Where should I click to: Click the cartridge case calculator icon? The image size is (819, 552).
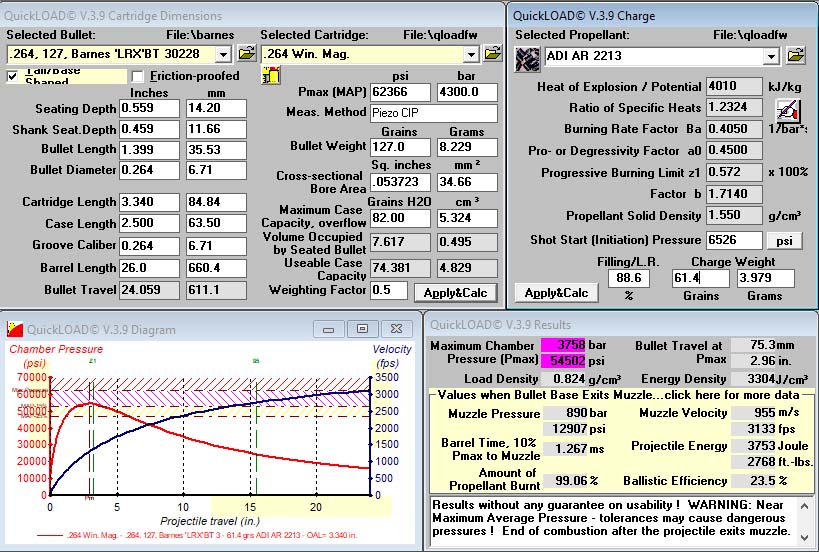271,75
